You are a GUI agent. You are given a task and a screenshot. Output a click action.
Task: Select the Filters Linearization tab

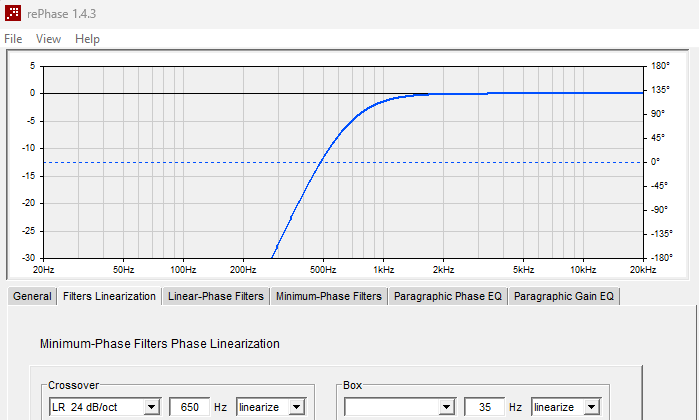click(x=109, y=296)
